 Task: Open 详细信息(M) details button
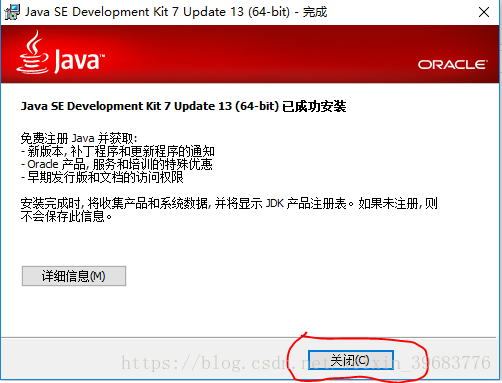[x=74, y=276]
